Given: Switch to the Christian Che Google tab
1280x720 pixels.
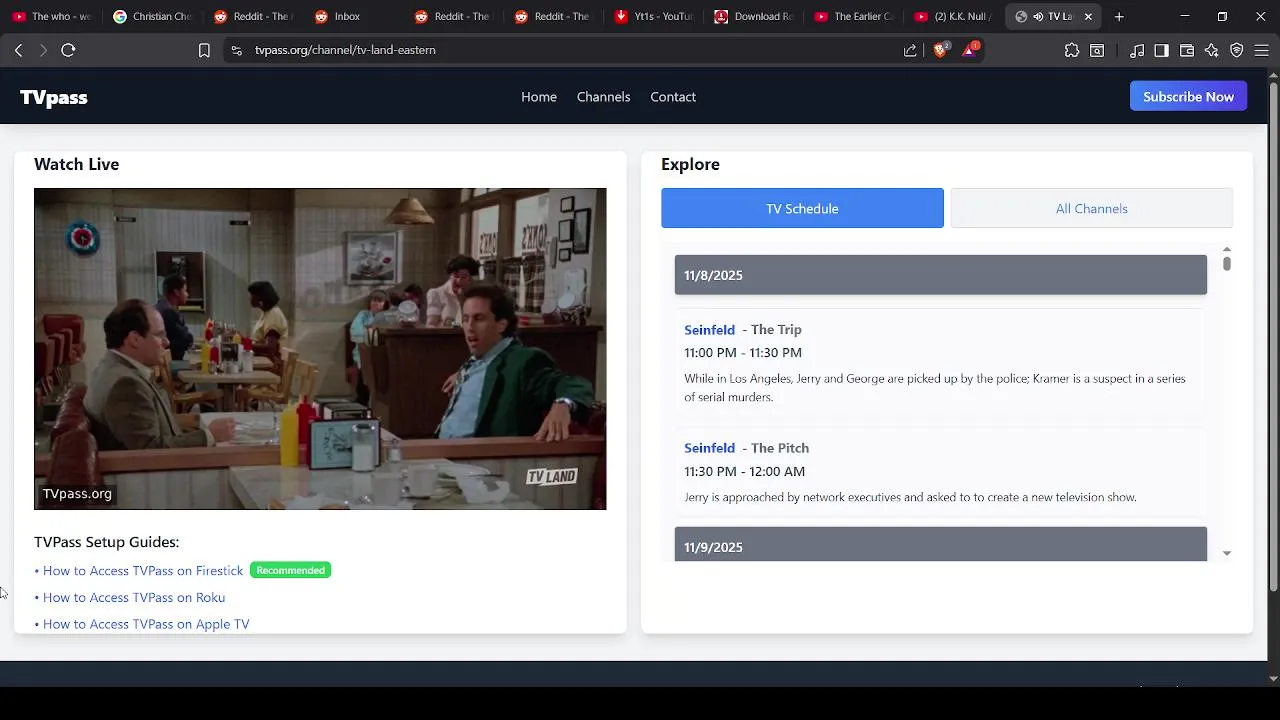Looking at the screenshot, I should click(152, 16).
